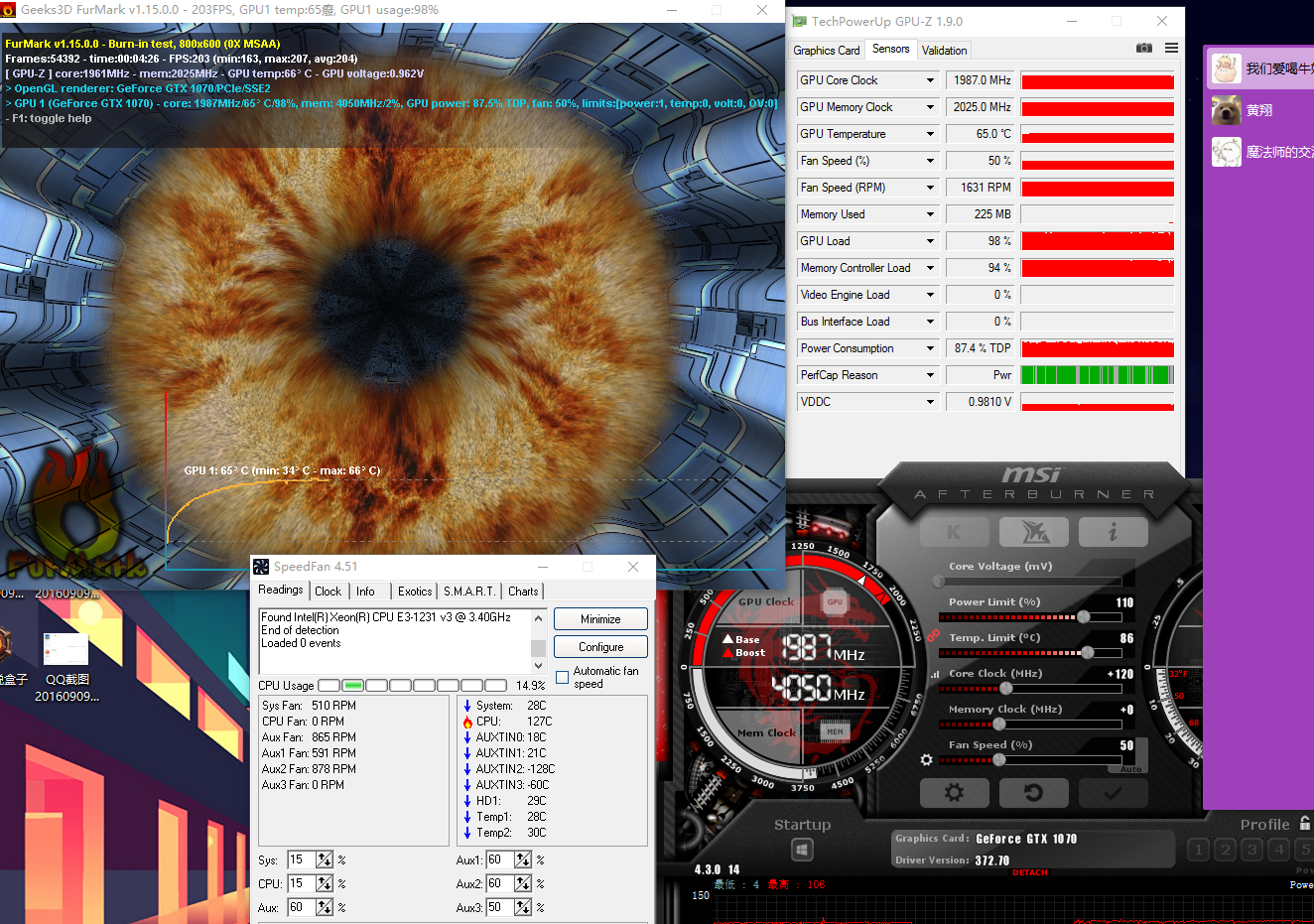This screenshot has height=924, width=1314.
Task: Open Fan Speed (%) sensor dropdown
Action: pyautogui.click(x=930, y=161)
